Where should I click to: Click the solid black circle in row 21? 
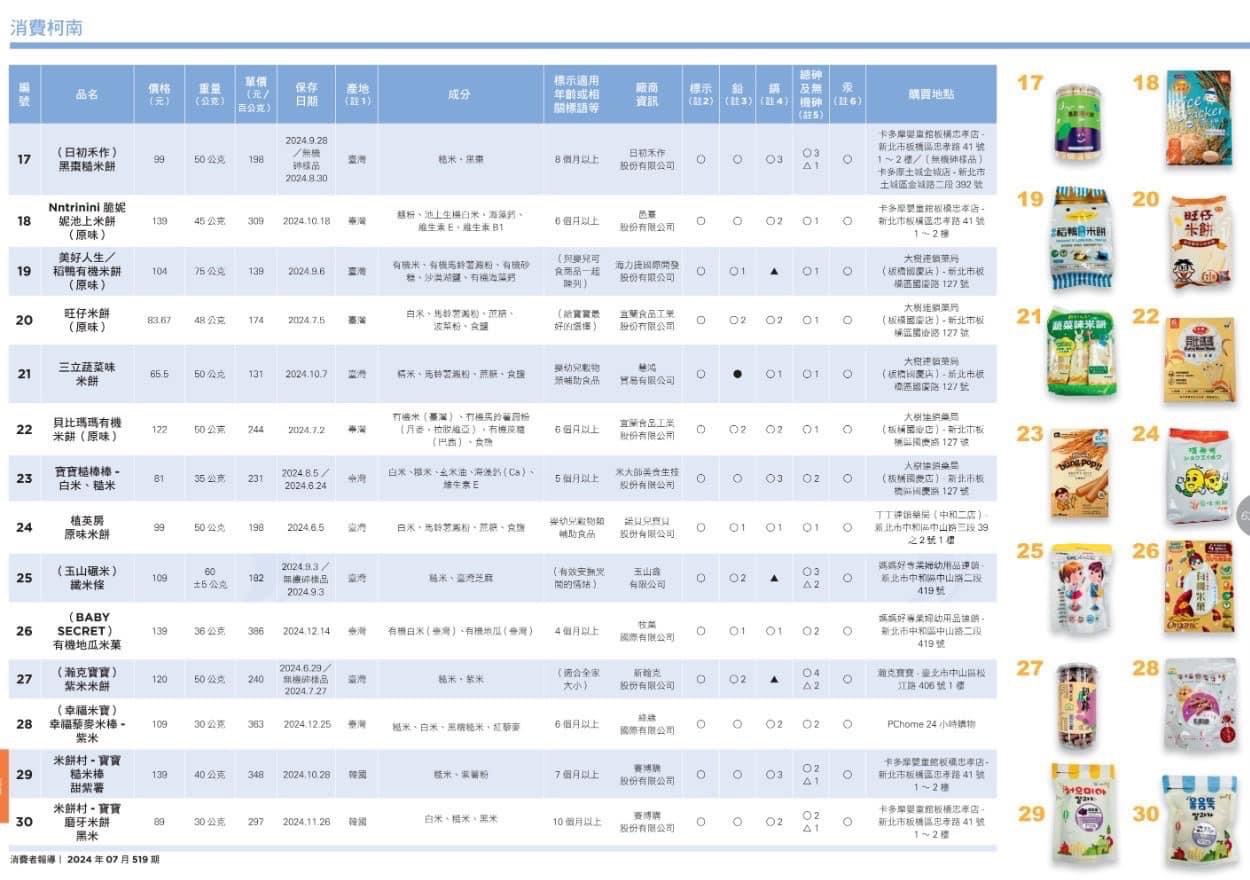pyautogui.click(x=737, y=374)
